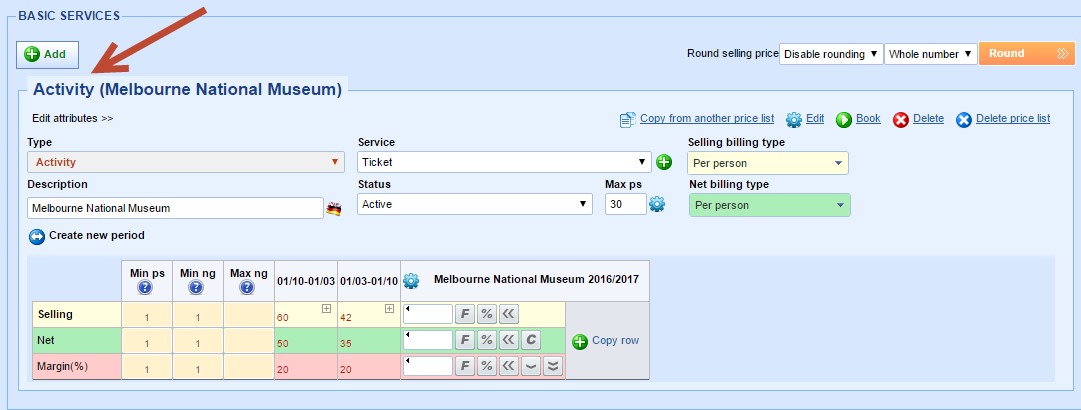Click gear icon next to Max ps
Screen dimensions: 1081x410
point(657,204)
